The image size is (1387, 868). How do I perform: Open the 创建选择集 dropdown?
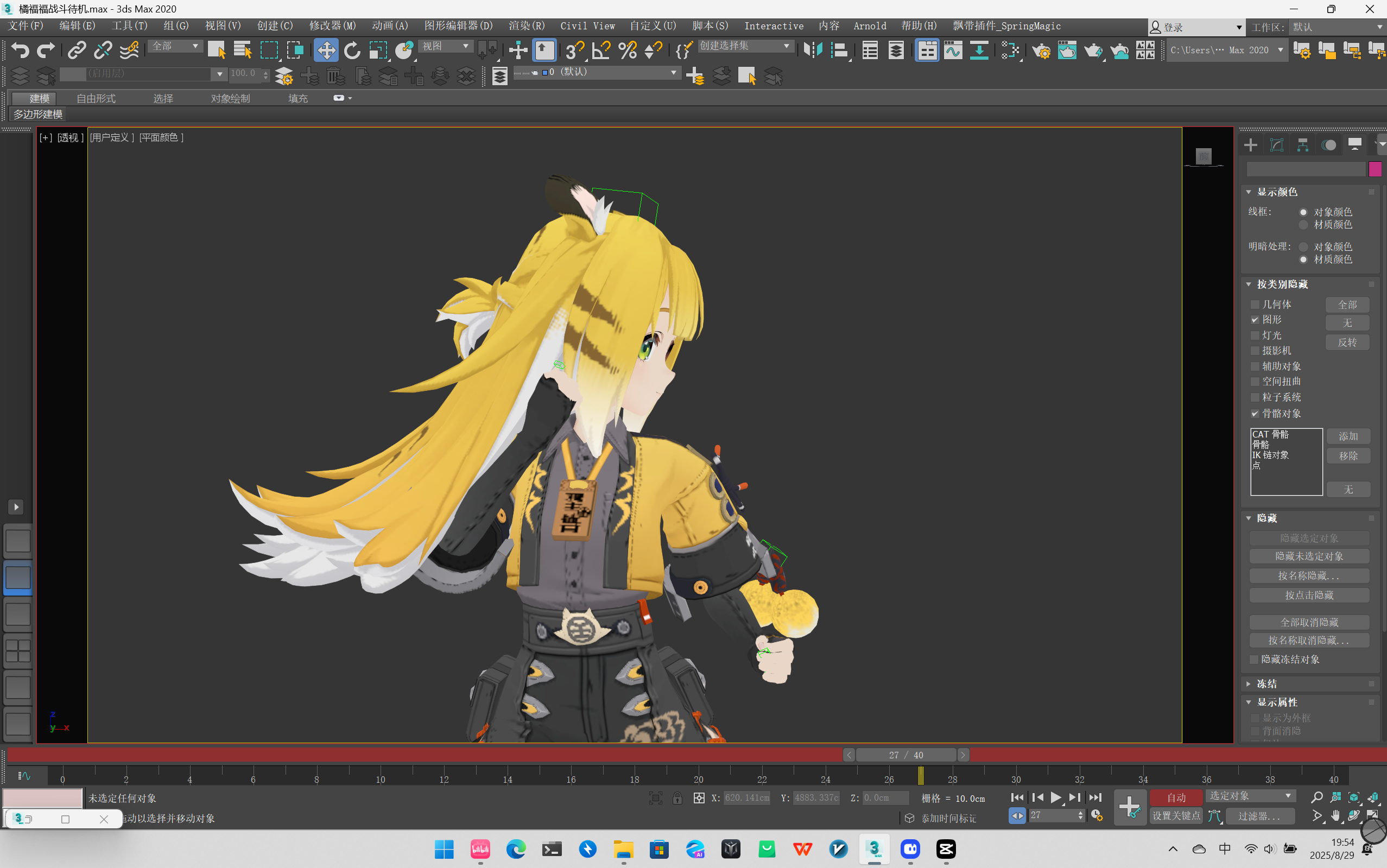click(x=786, y=46)
